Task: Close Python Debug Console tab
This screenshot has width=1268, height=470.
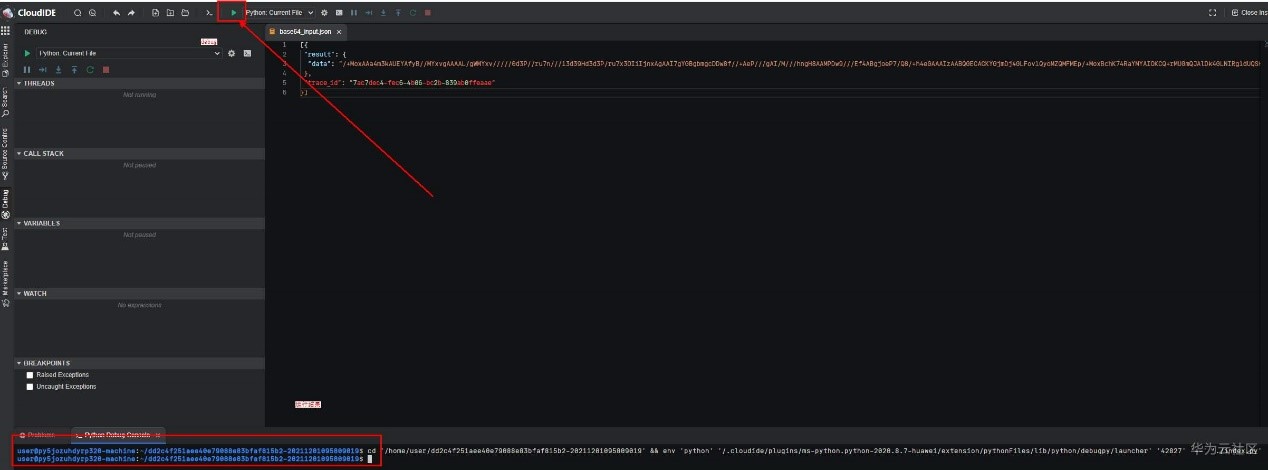Action: point(158,435)
